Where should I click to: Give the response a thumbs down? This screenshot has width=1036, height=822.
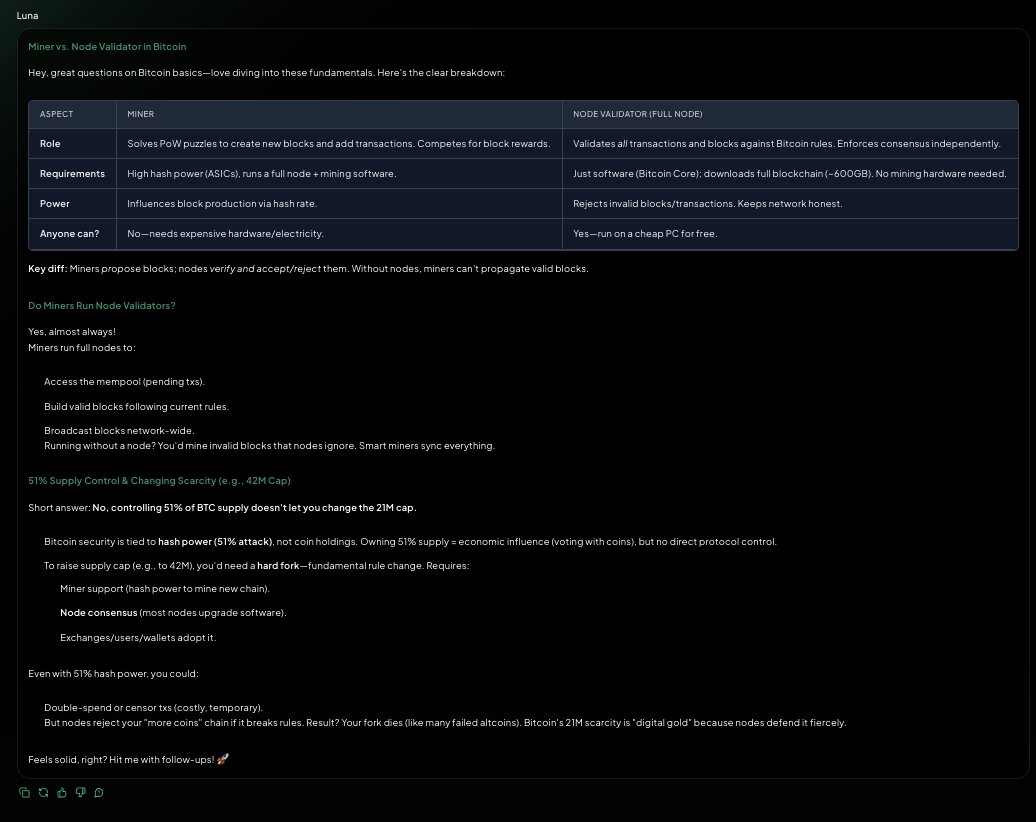coord(81,792)
